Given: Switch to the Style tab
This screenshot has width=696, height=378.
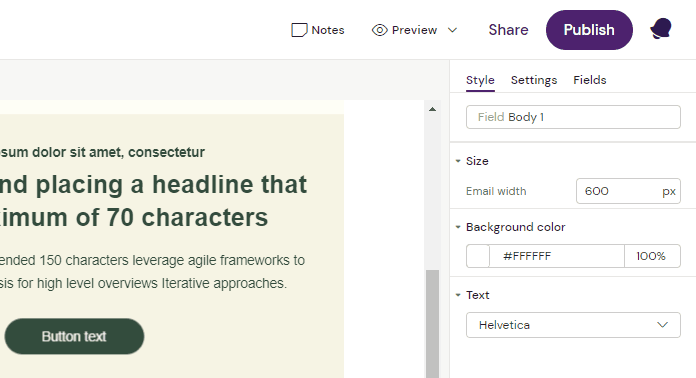Looking at the screenshot, I should tap(480, 80).
